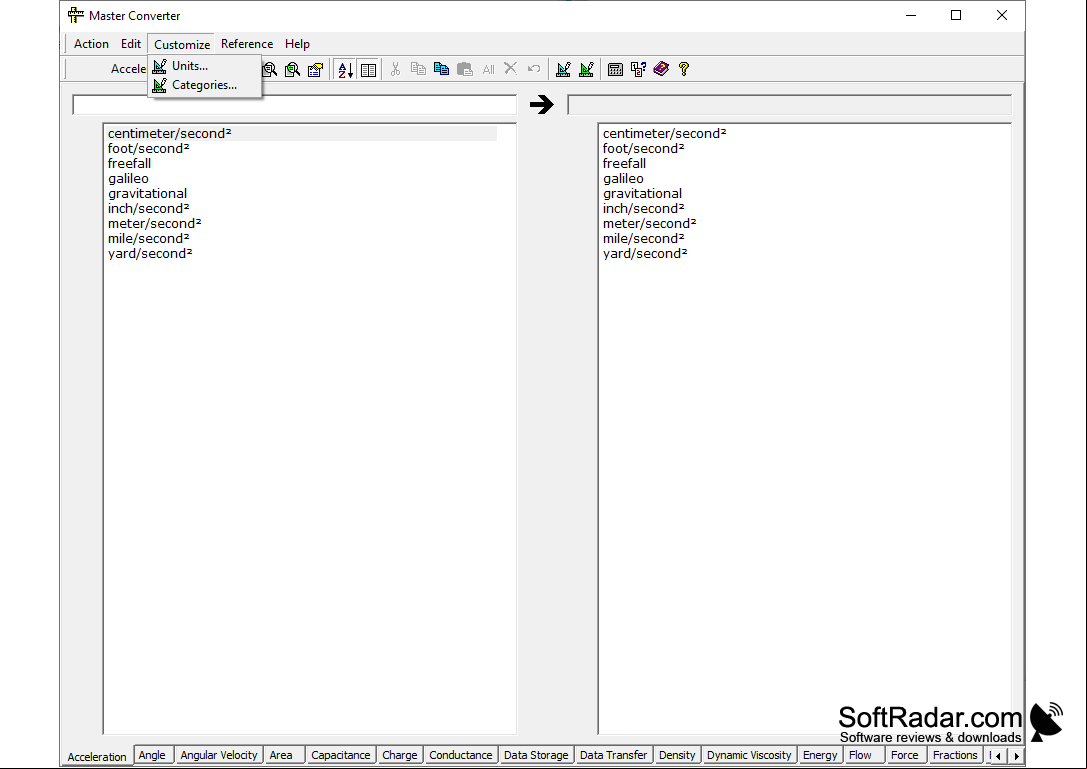Switch to the Energy tab
The image size is (1087, 769).
point(820,755)
